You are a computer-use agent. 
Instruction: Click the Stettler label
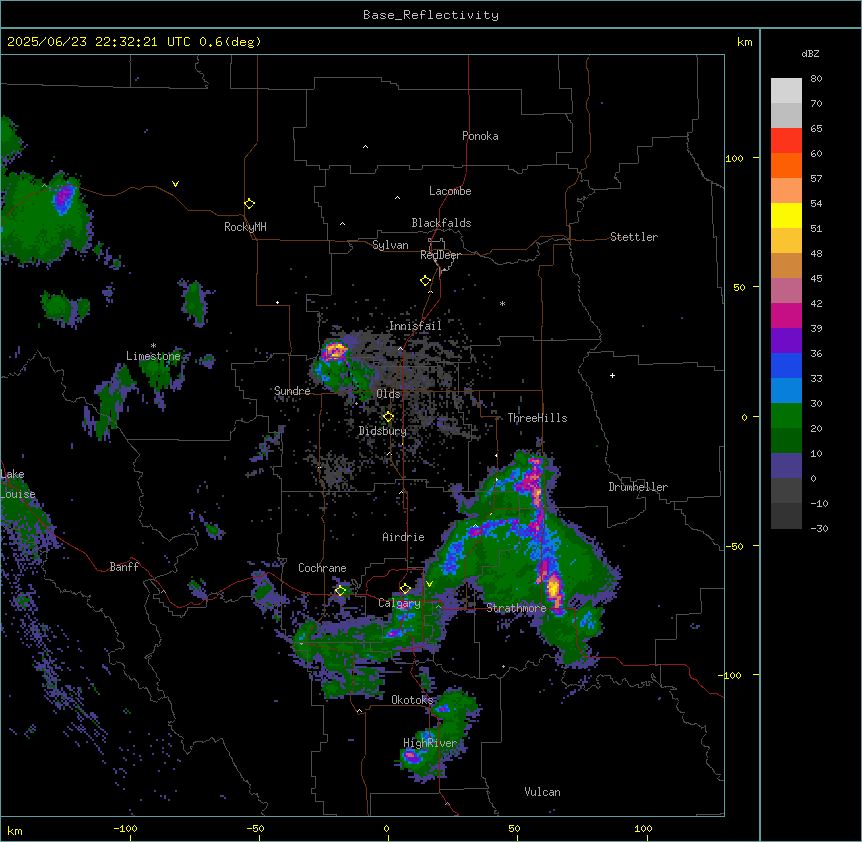coord(634,237)
